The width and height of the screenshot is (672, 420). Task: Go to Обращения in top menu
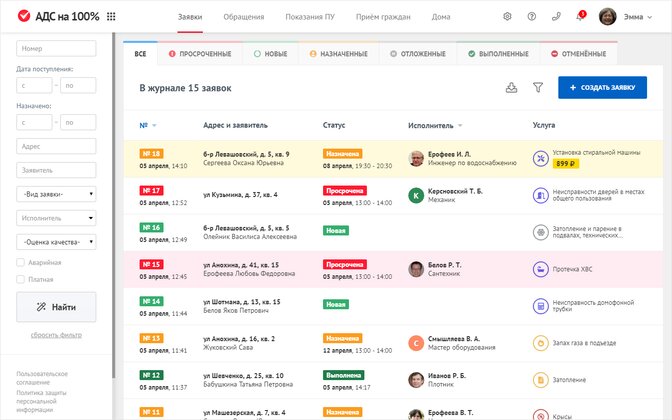coord(244,17)
